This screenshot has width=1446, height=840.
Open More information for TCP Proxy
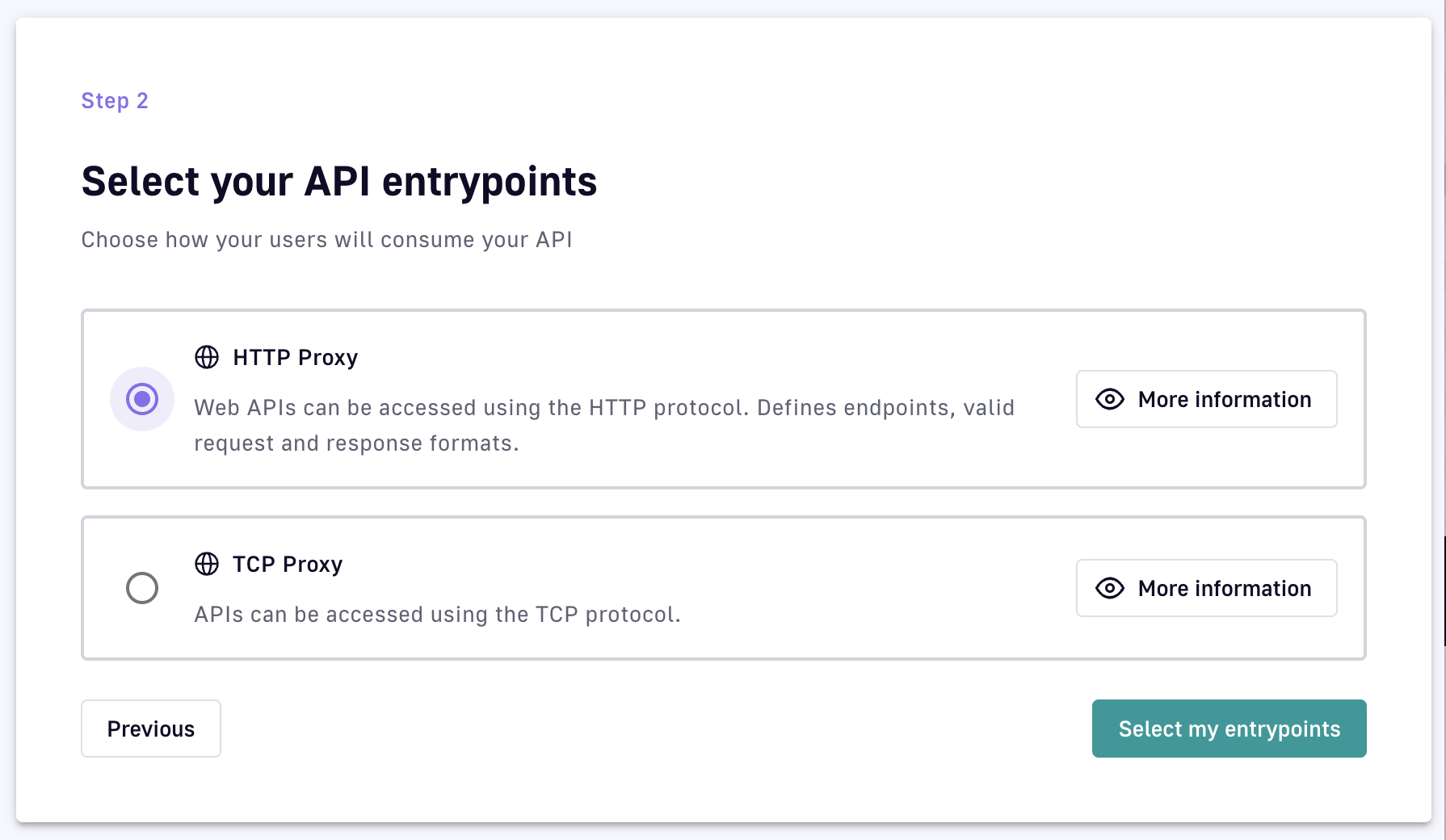click(x=1206, y=588)
